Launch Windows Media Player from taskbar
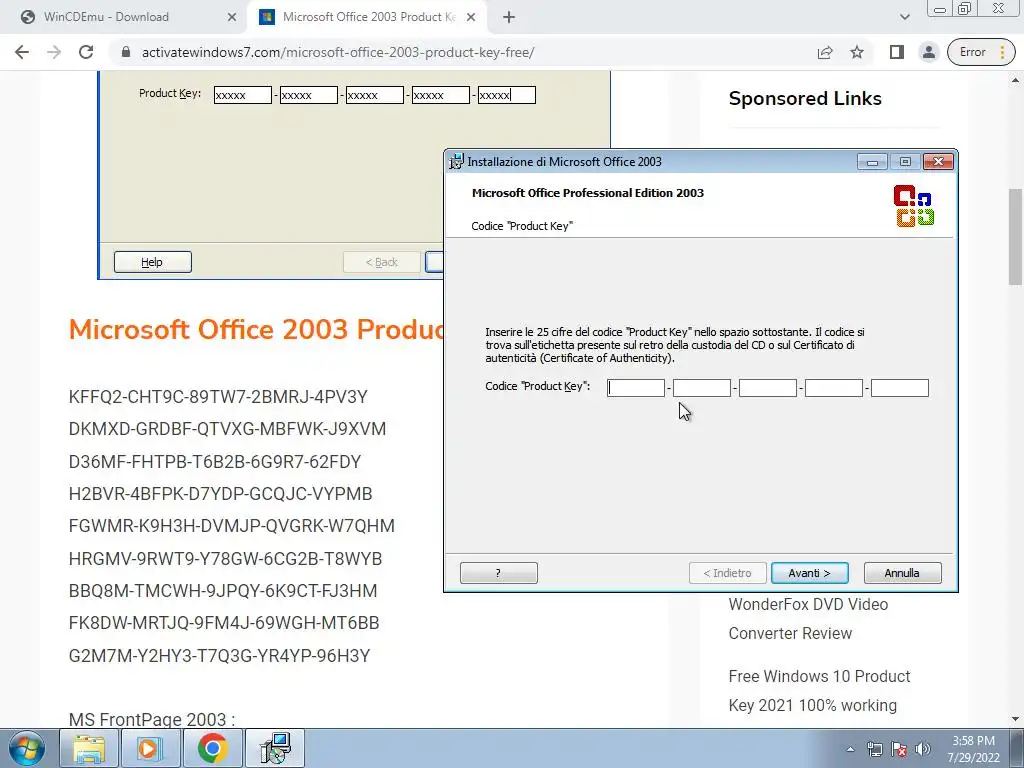1024x768 pixels. tap(150, 748)
